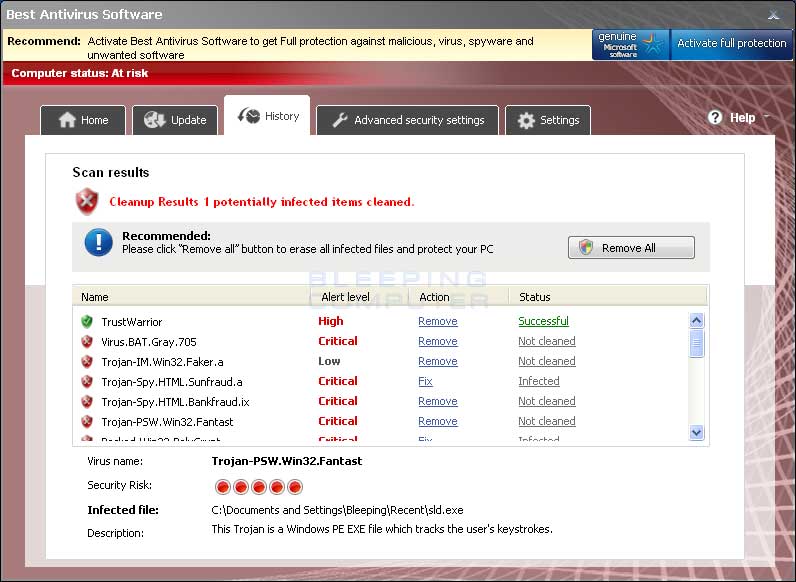
Task: Sort by the Status column header
Action: 607,297
